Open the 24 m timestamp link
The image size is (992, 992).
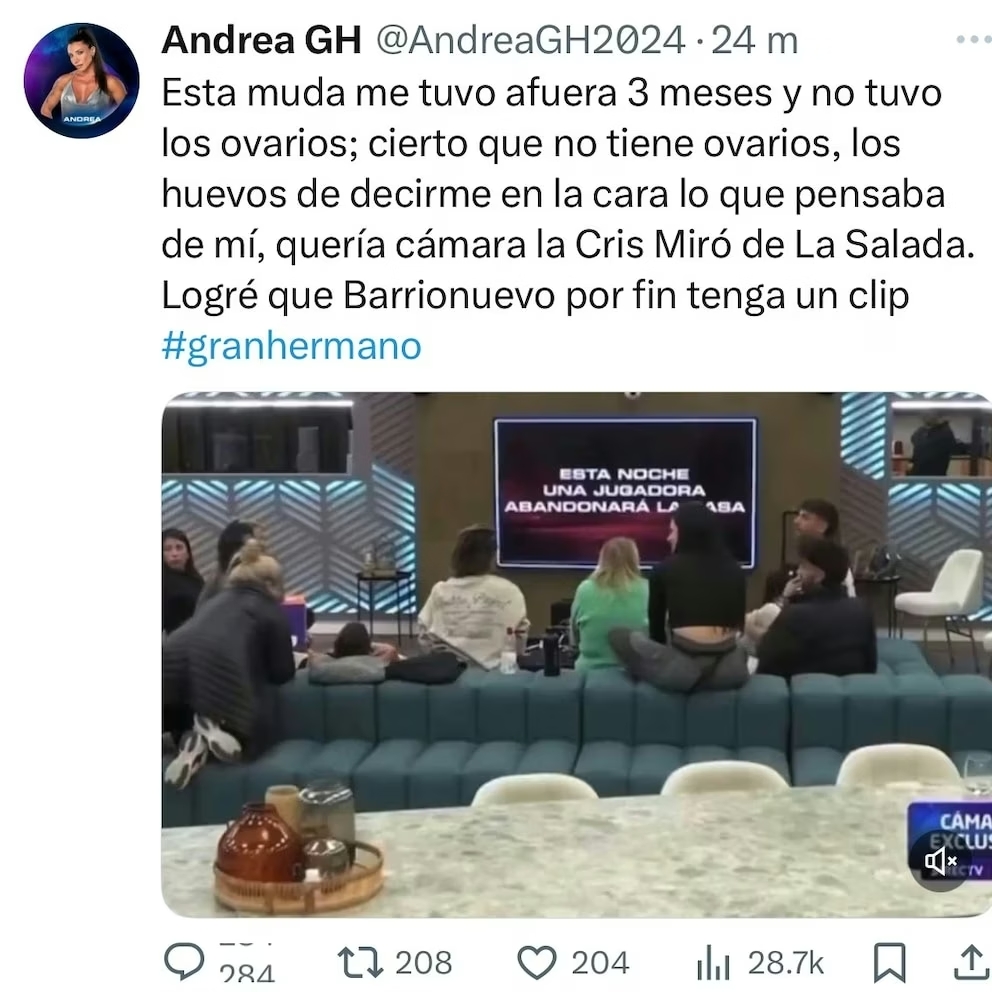coord(754,40)
